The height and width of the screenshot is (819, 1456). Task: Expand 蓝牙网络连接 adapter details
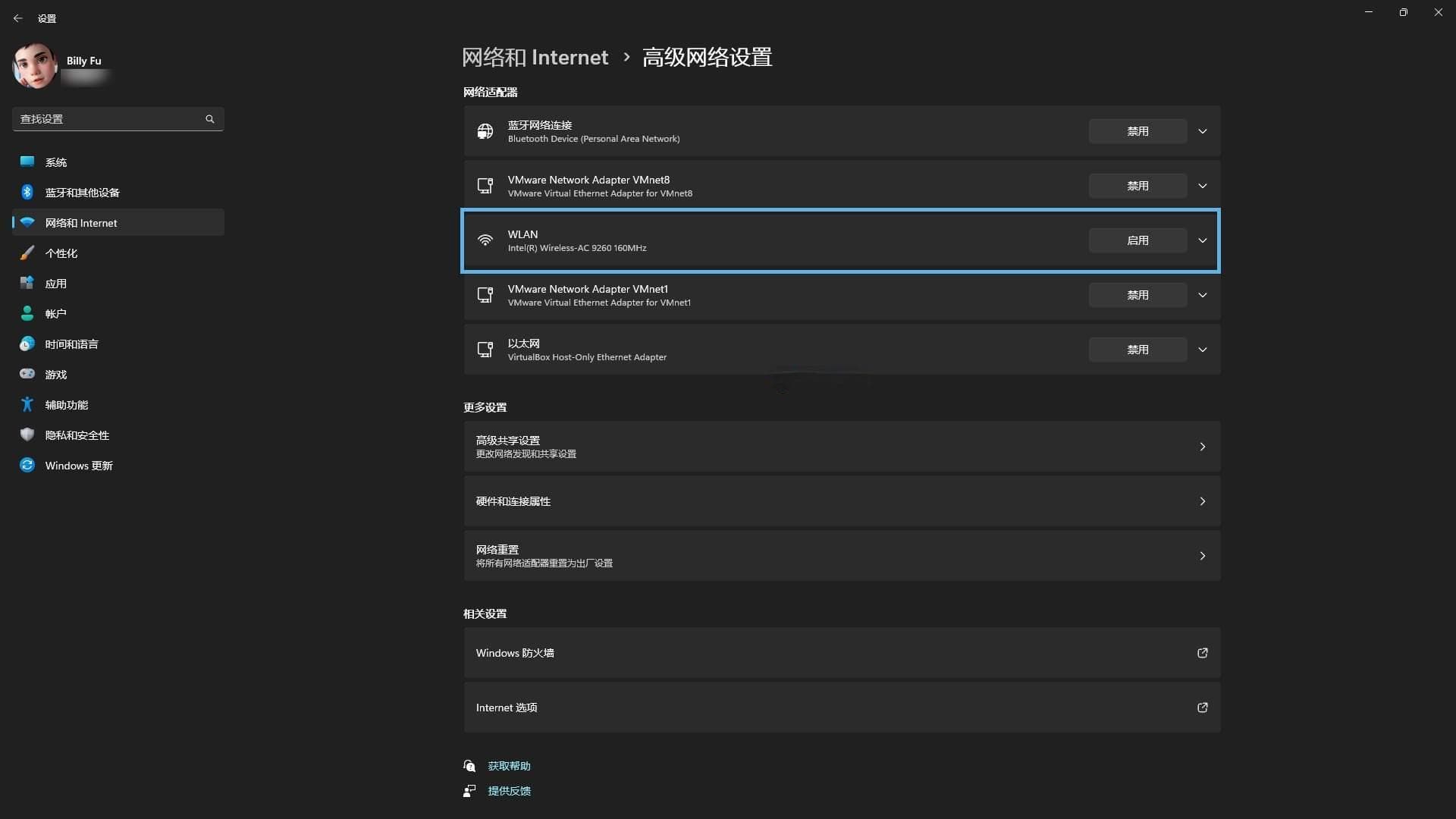(1203, 131)
